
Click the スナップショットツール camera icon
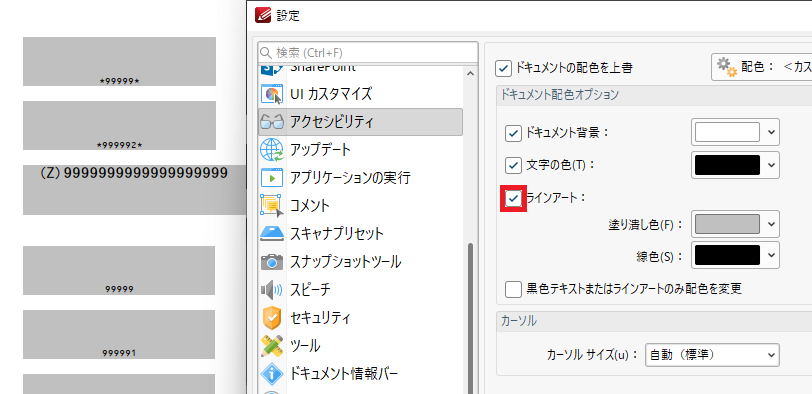pos(271,261)
